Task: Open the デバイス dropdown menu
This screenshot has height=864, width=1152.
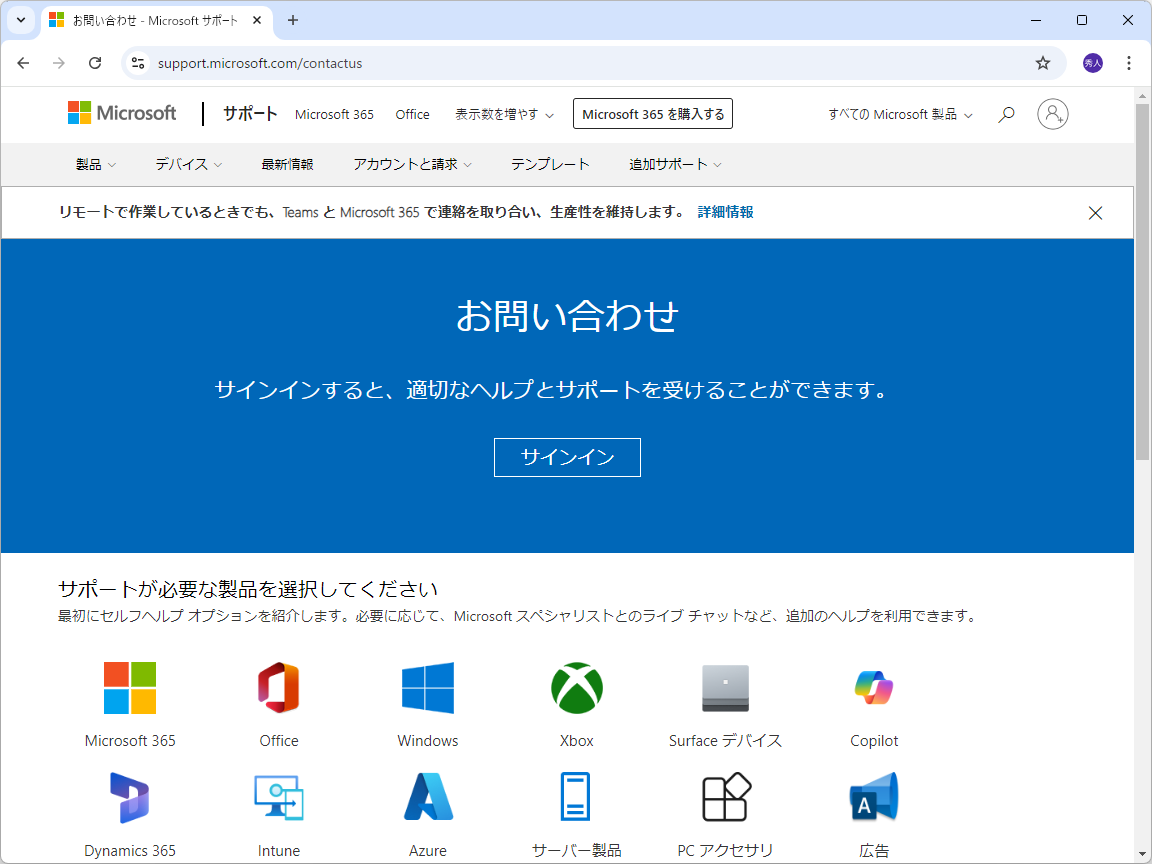Action: [x=188, y=164]
